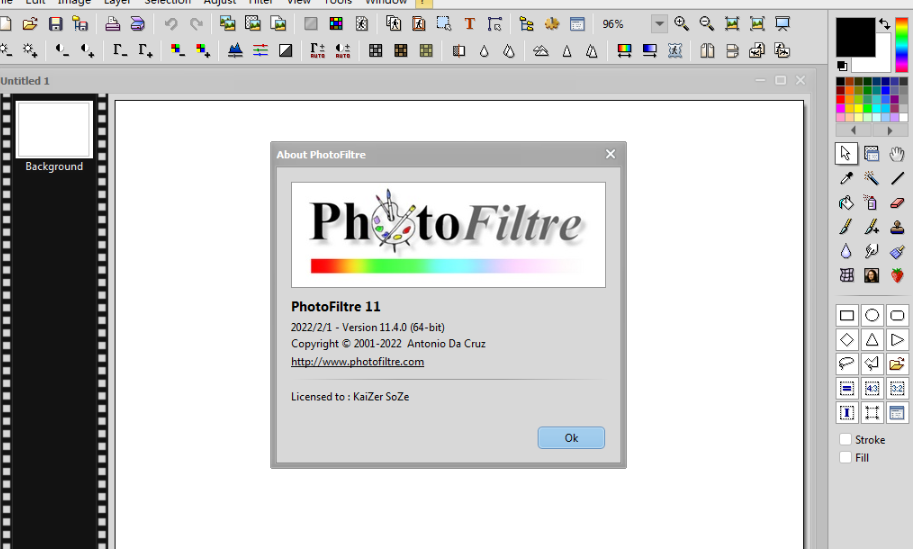Select the Strawberry nozzle tool
This screenshot has width=913, height=549.
[897, 275]
